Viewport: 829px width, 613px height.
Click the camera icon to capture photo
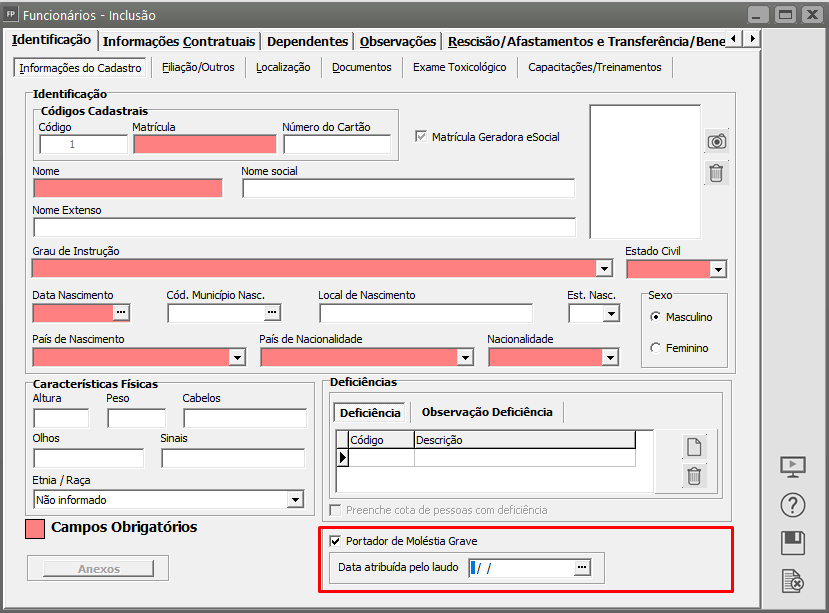click(x=716, y=141)
